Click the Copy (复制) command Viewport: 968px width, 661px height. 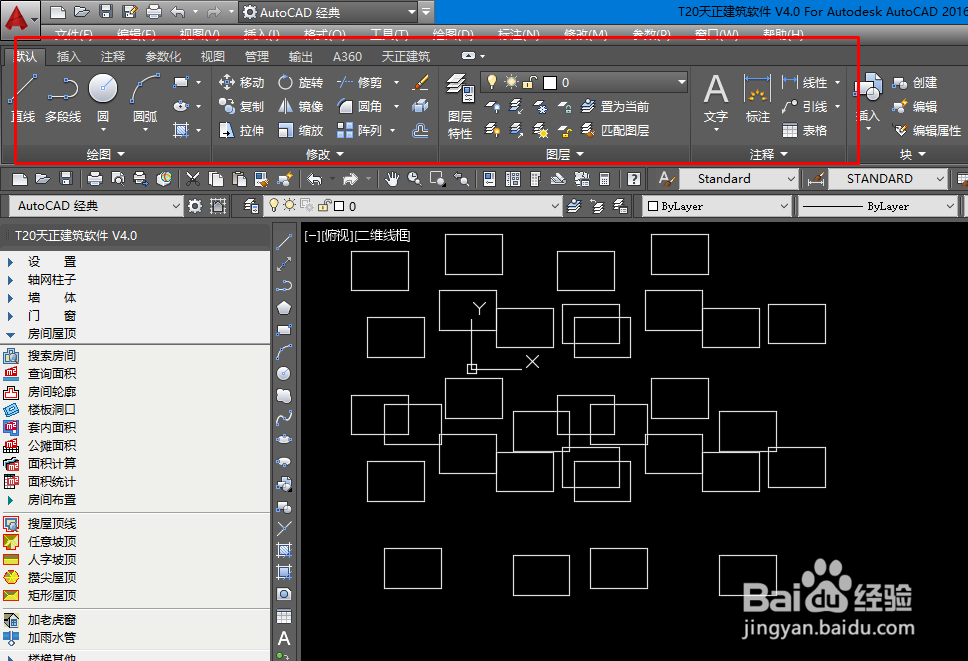241,106
